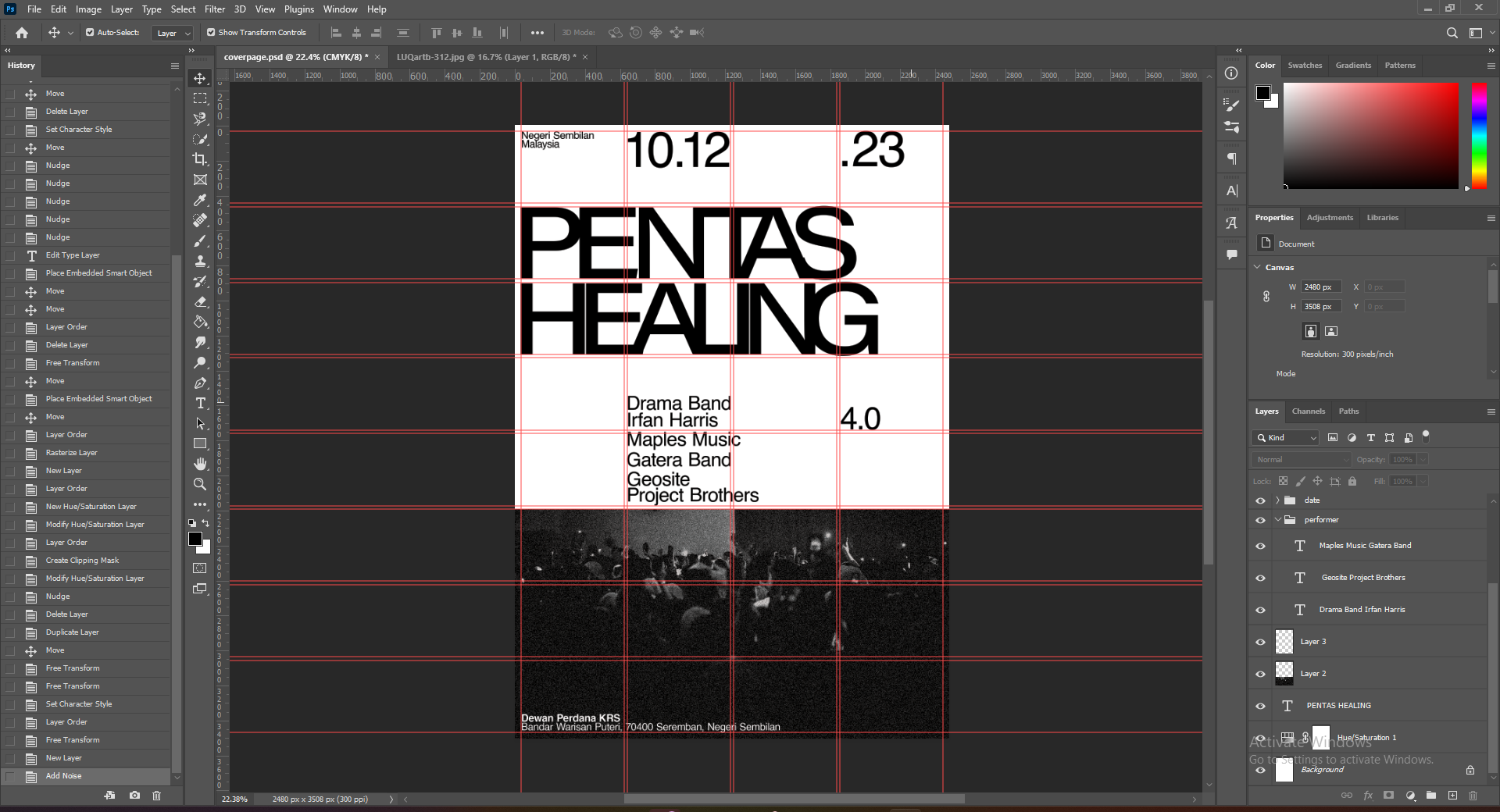Select the Rectangle shape tool
This screenshot has height=812, width=1500.
pos(200,443)
